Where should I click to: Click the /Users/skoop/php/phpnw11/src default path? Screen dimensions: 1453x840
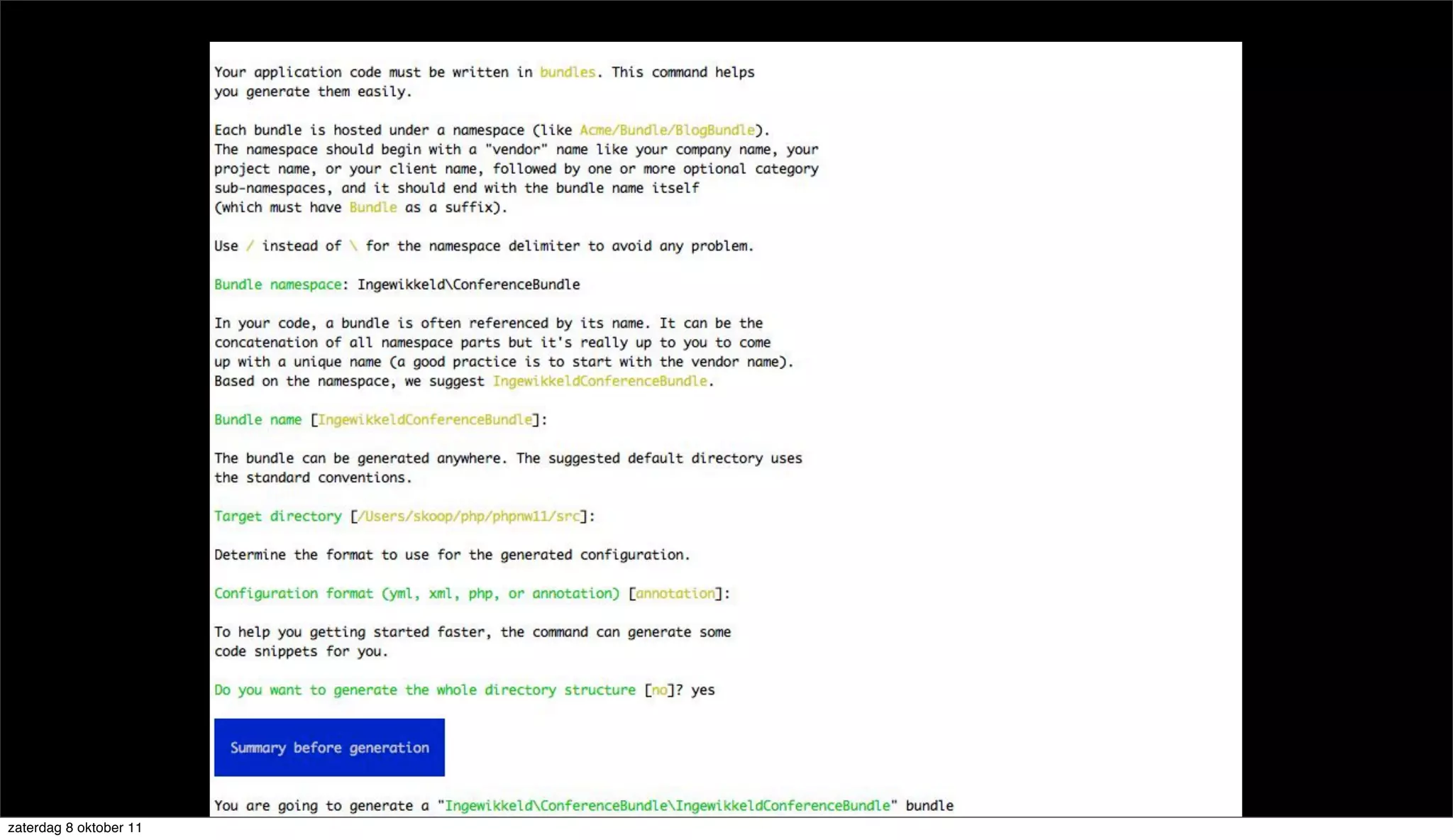click(469, 516)
